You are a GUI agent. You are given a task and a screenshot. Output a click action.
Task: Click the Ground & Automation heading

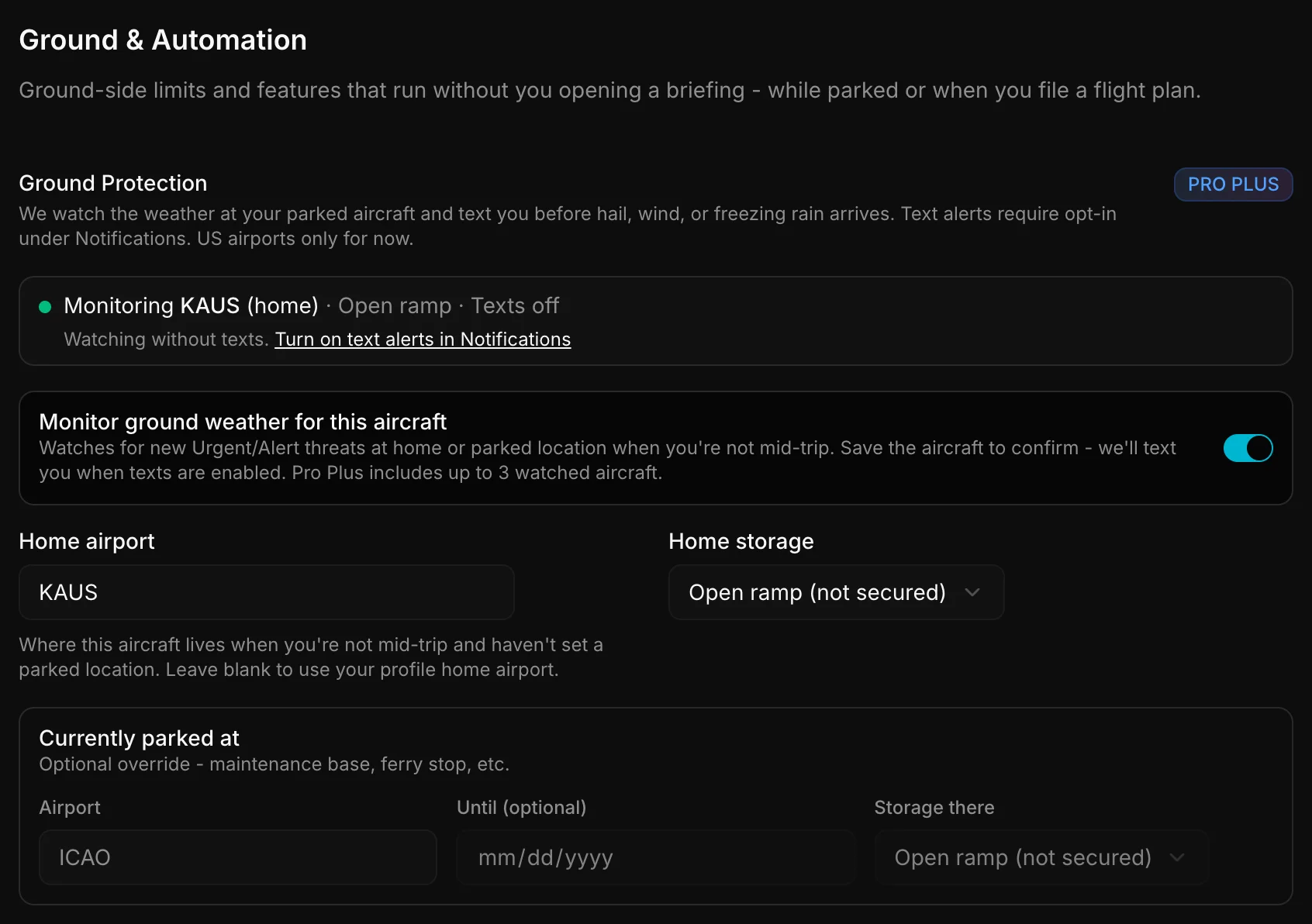click(x=163, y=40)
